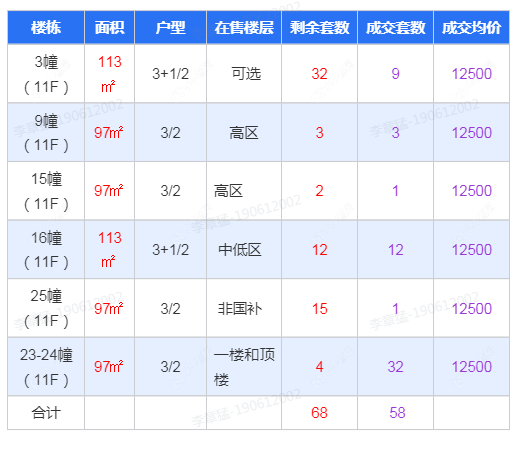This screenshot has height=449, width=522.
Task: Select the 97㎡ area in the 15幢 row
Action: [109, 191]
